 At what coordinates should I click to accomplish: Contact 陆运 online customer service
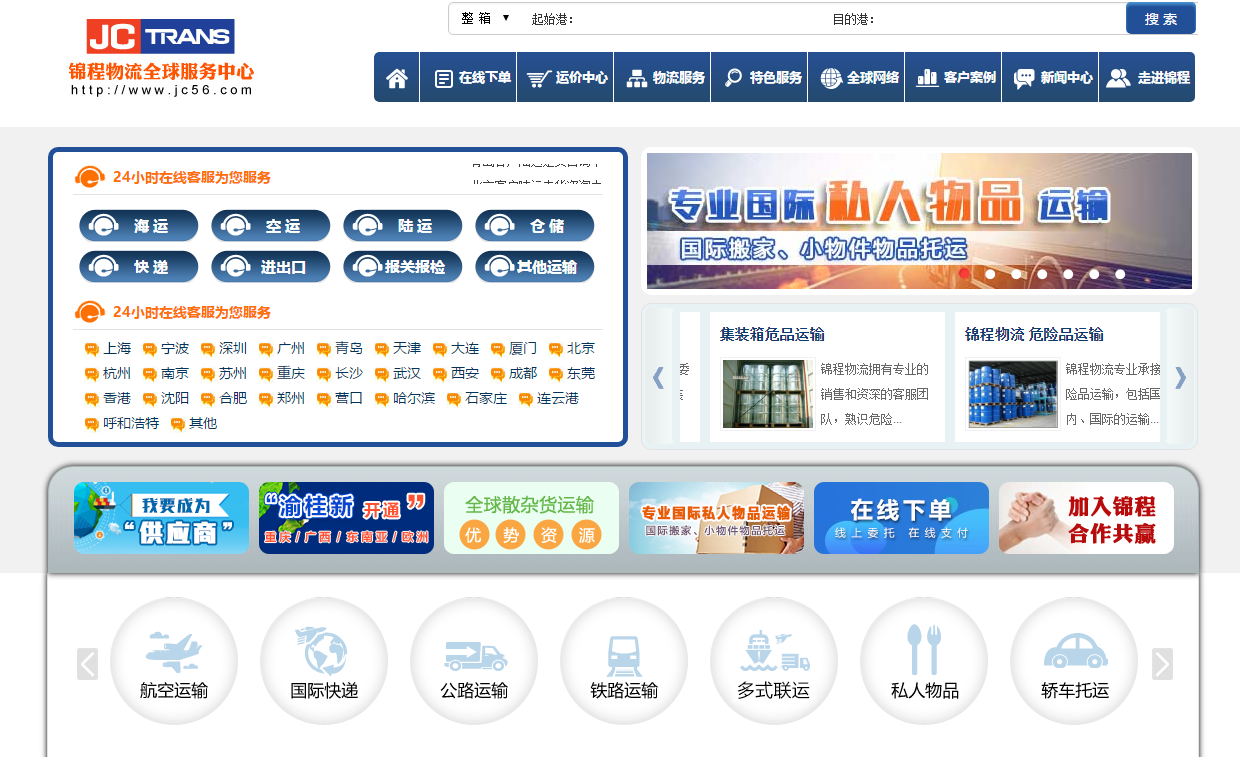pos(403,226)
